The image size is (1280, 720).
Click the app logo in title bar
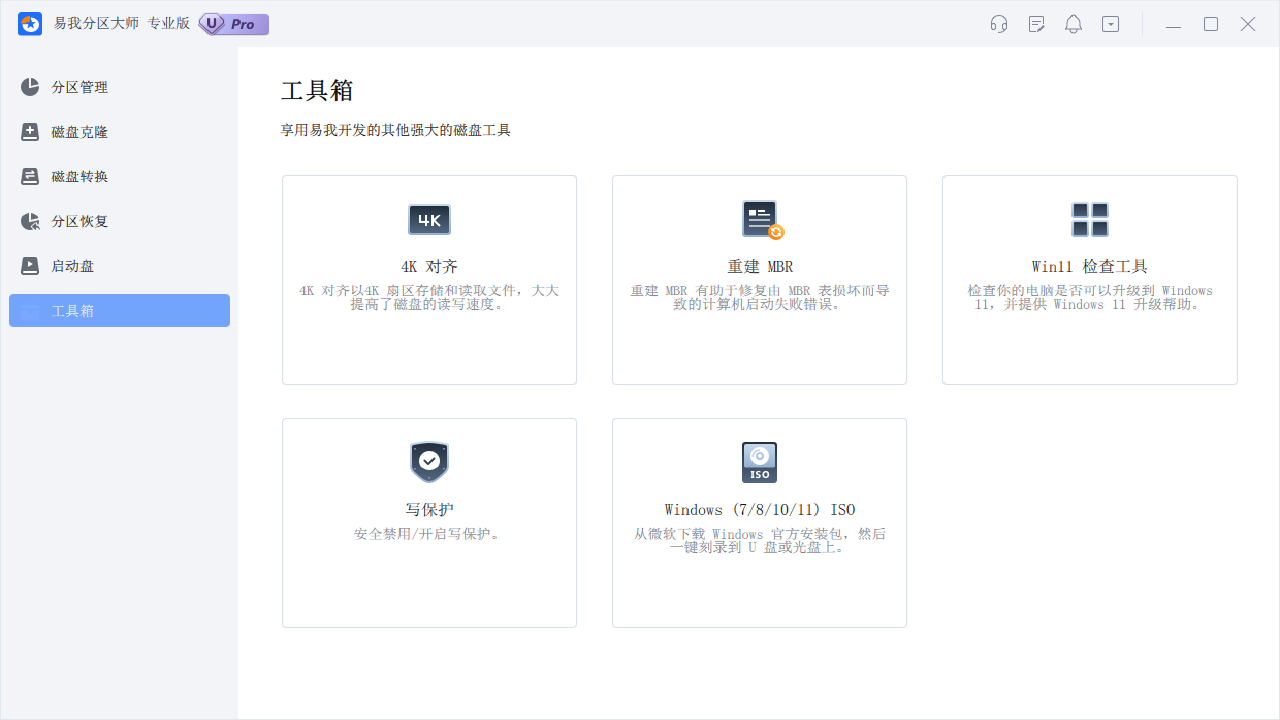[x=29, y=23]
